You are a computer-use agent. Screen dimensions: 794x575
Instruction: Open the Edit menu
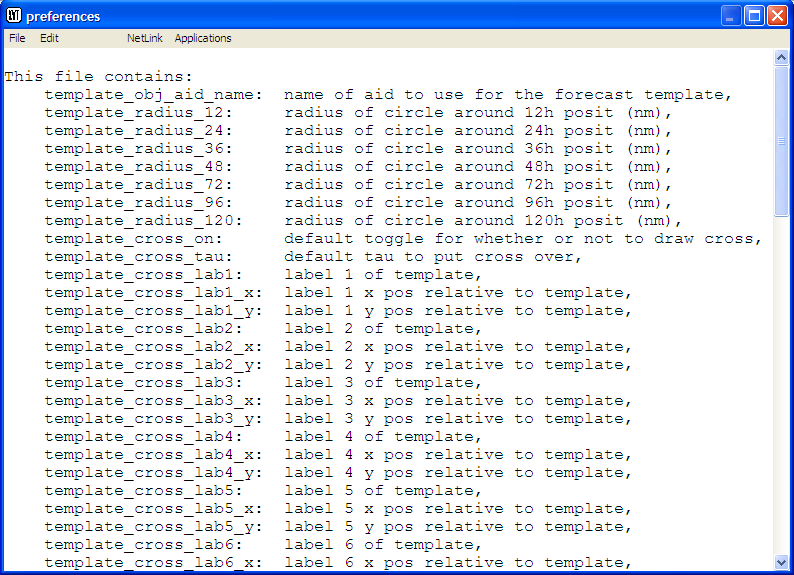pyautogui.click(x=49, y=38)
